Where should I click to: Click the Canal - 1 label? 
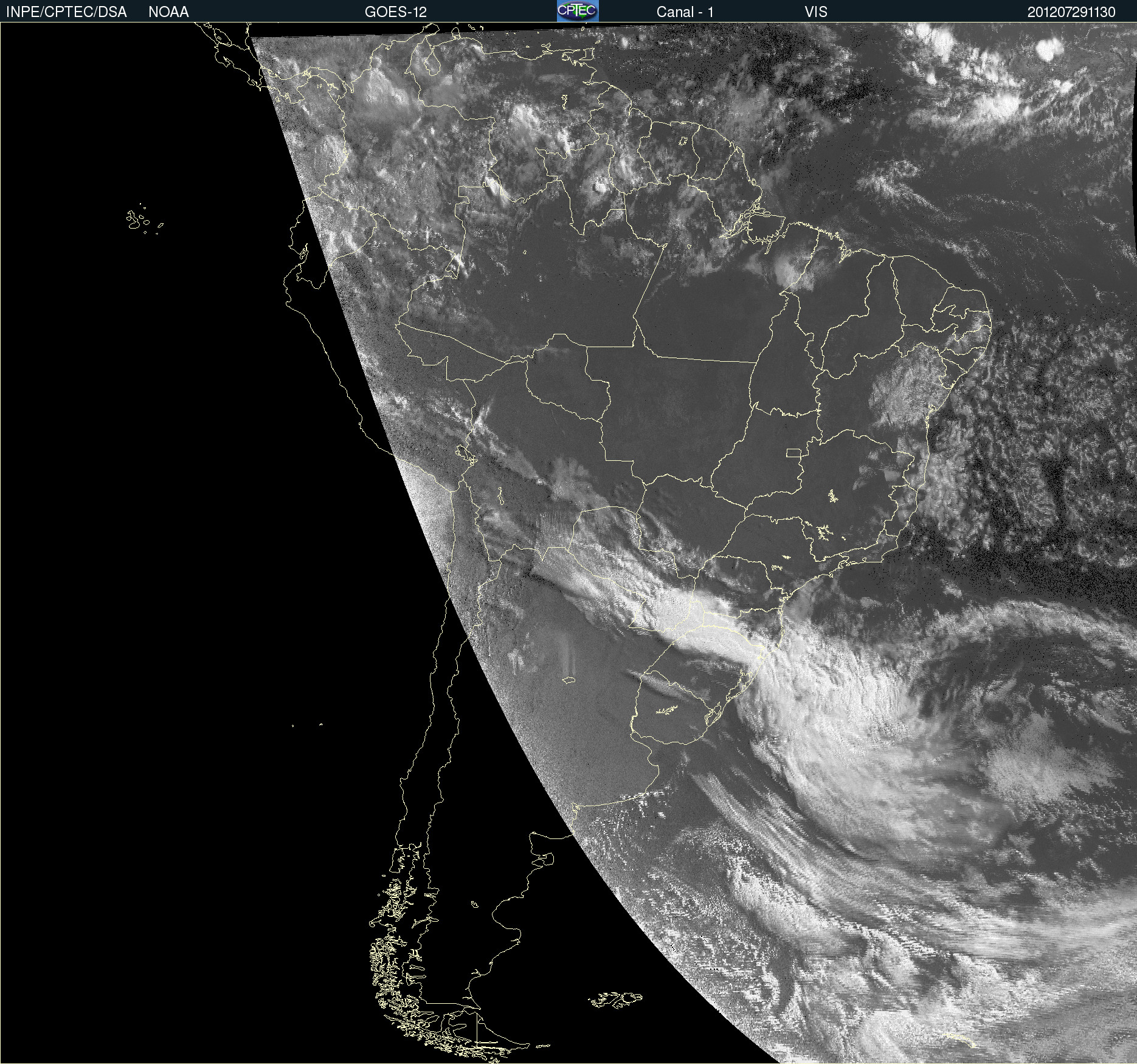(685, 12)
